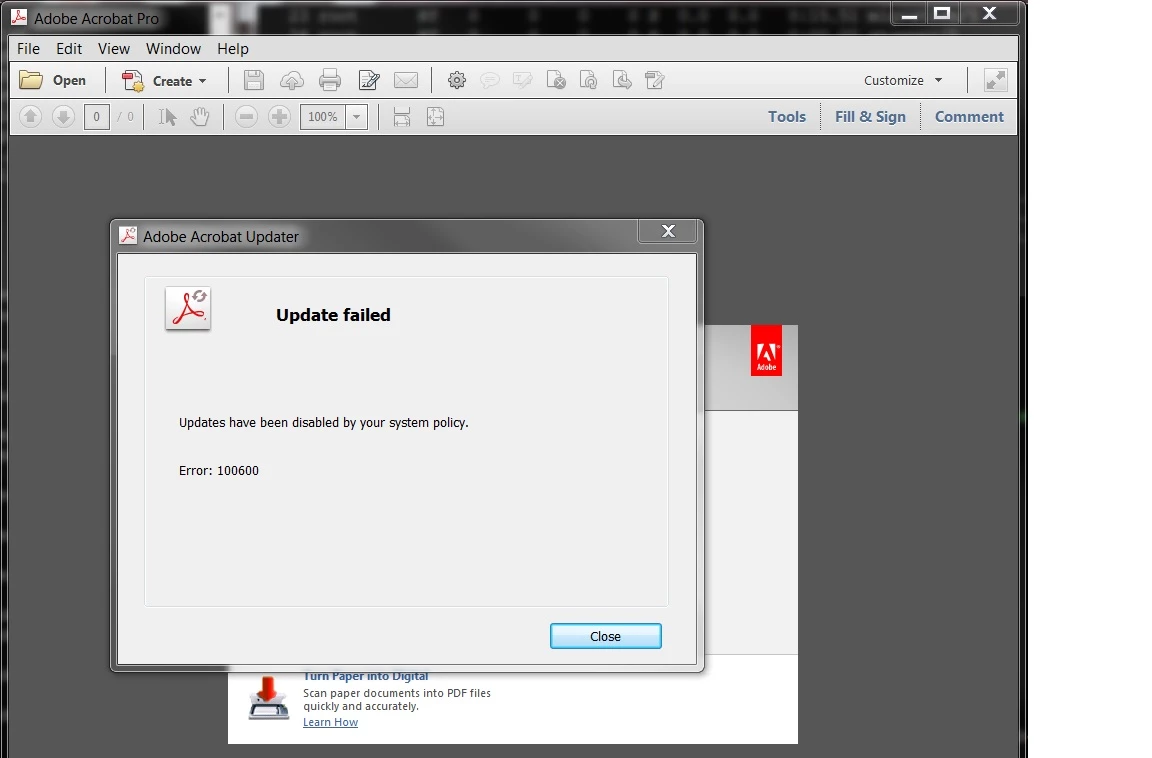This screenshot has height=758, width=1152.
Task: Click the 100% zoom value field
Action: click(x=323, y=117)
